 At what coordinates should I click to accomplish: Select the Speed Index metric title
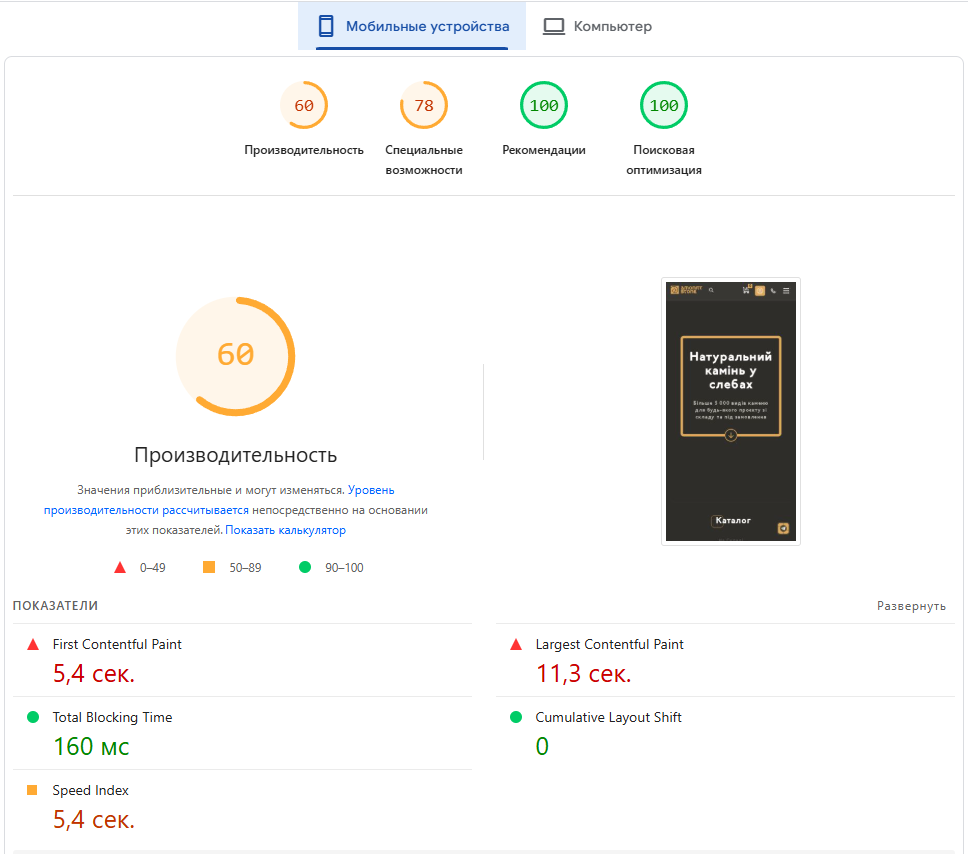[91, 790]
